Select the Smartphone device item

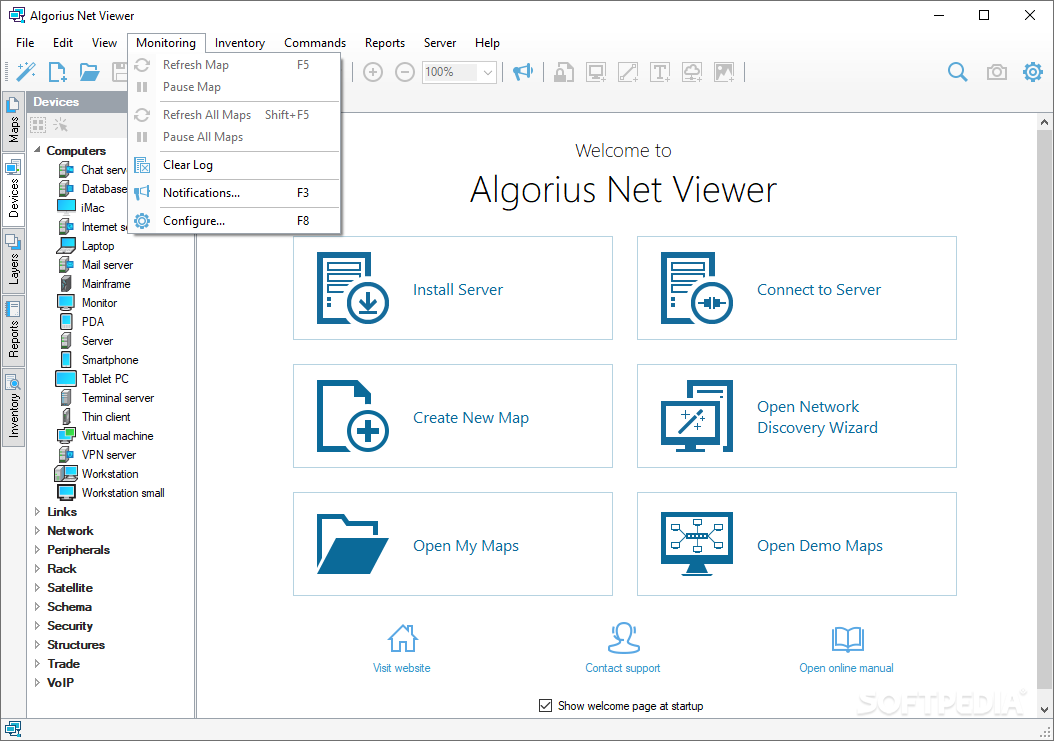pyautogui.click(x=110, y=360)
